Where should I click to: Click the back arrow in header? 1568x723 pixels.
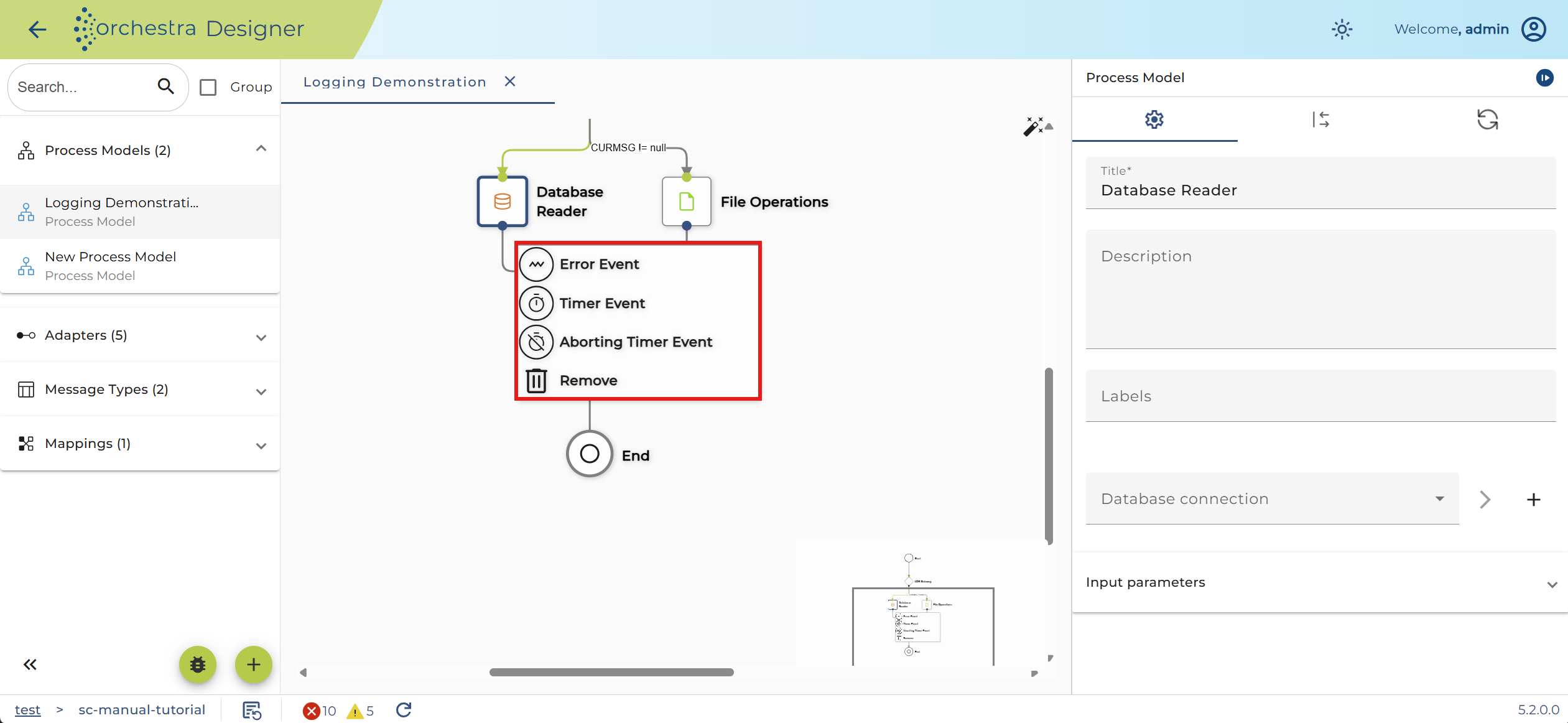click(x=37, y=29)
